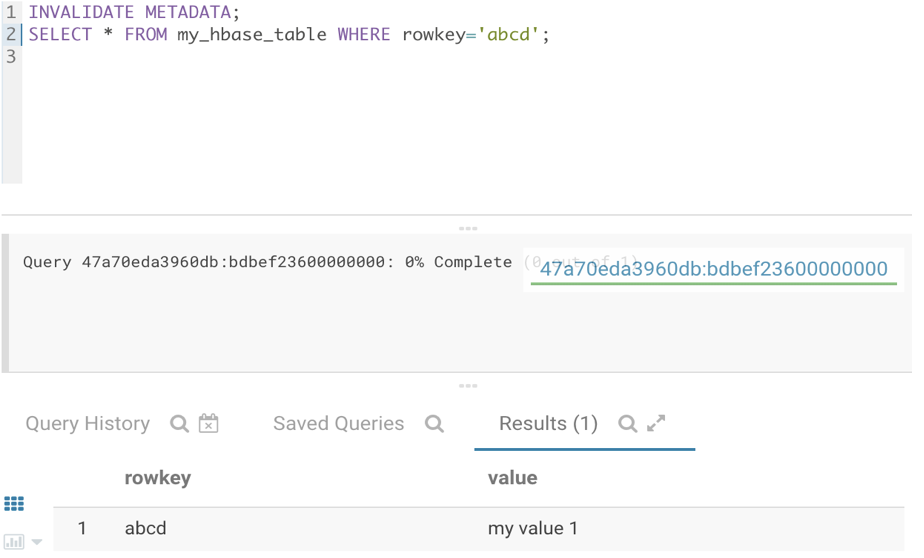Search within Results
The image size is (924, 558).
point(628,424)
